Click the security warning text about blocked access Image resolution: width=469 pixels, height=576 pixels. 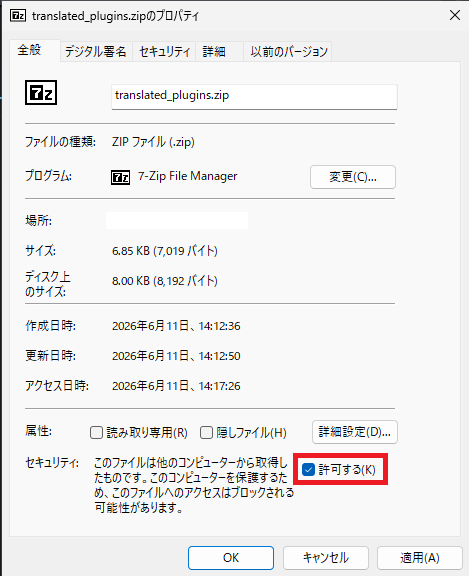coord(194,485)
